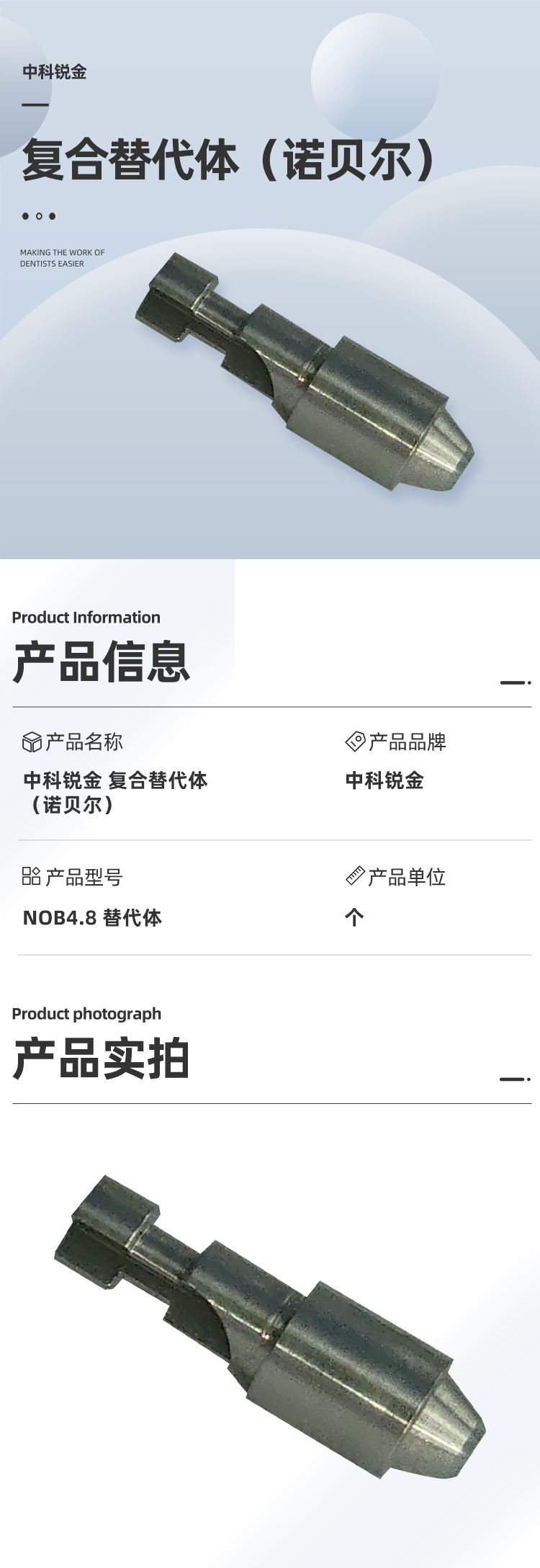
Task: Click the box icon beside 产品名称
Action: 32,741
